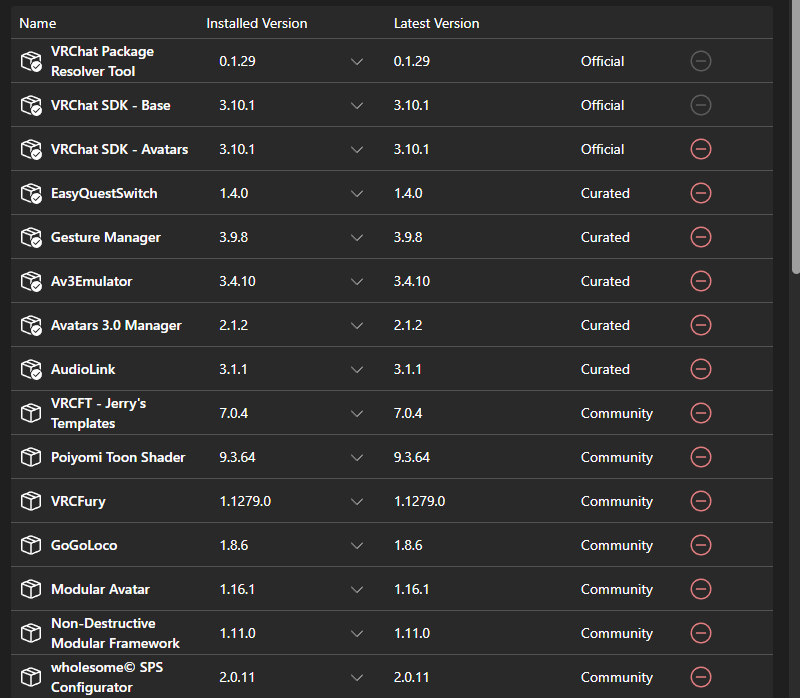Remove the Poiyomi Toon Shader package
The width and height of the screenshot is (800, 698).
pos(701,457)
